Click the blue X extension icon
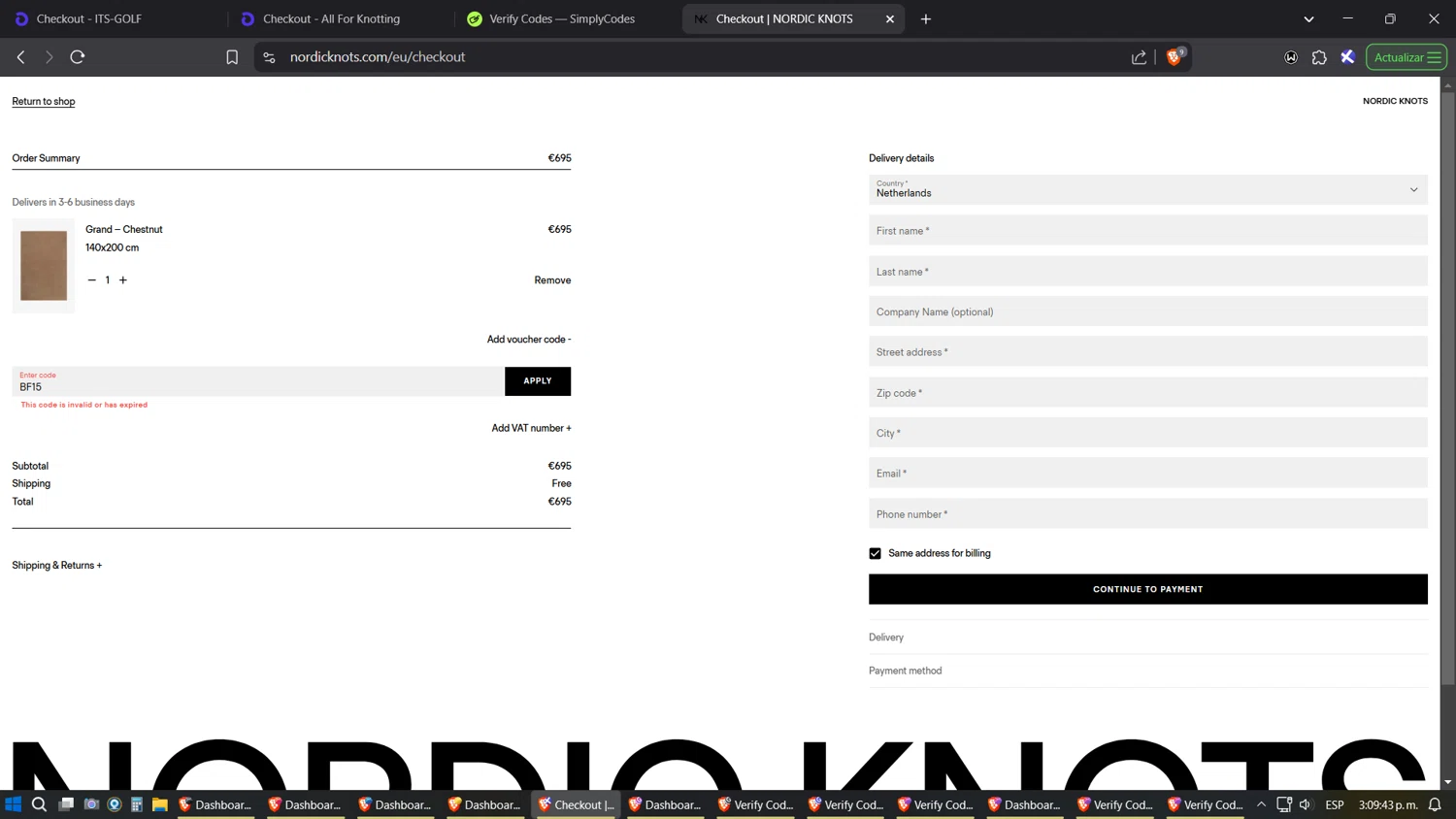Image resolution: width=1456 pixels, height=819 pixels. 1347,57
